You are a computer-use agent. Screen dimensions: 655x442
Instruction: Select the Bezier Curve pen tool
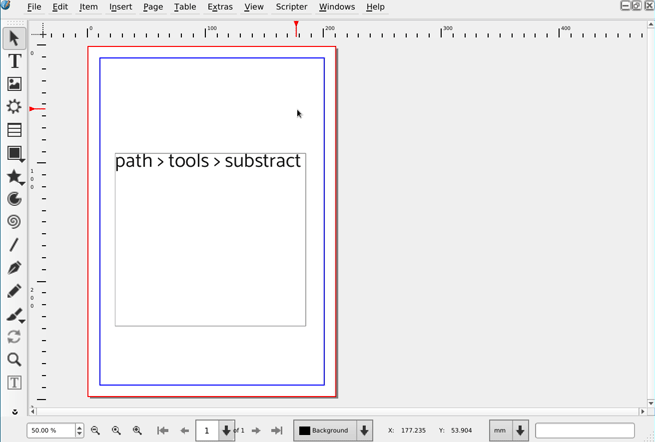coord(14,268)
